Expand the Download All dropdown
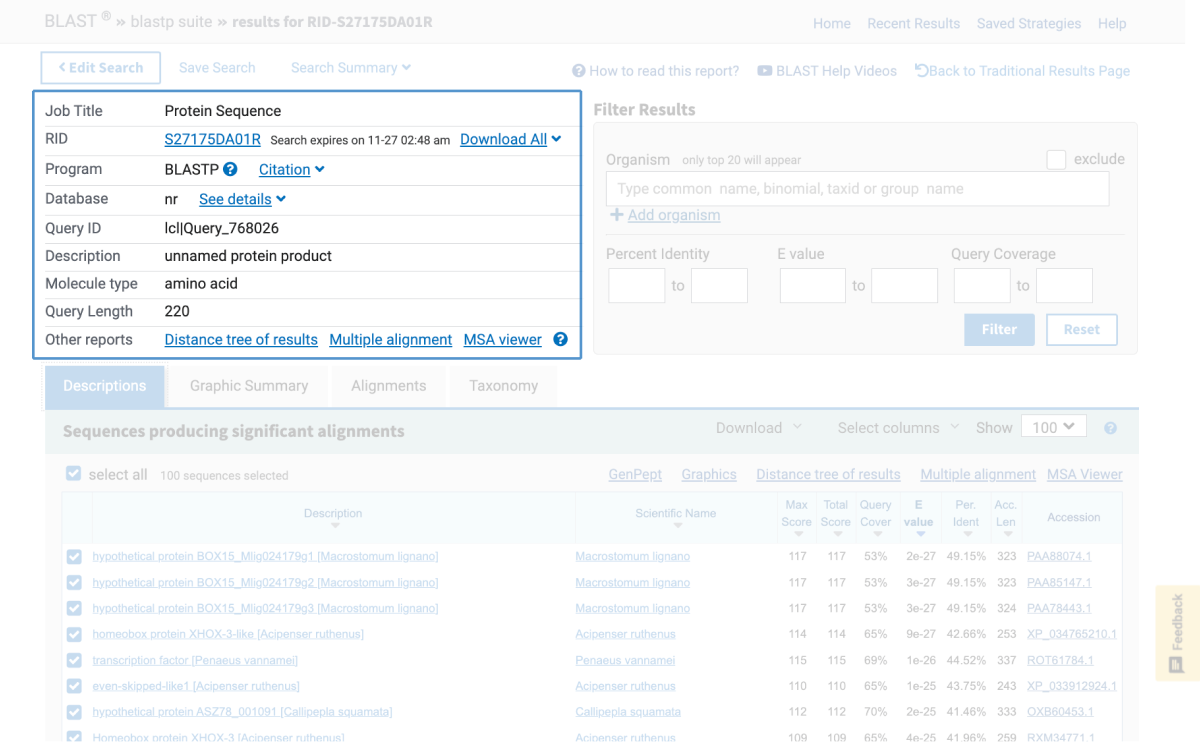 click(511, 140)
